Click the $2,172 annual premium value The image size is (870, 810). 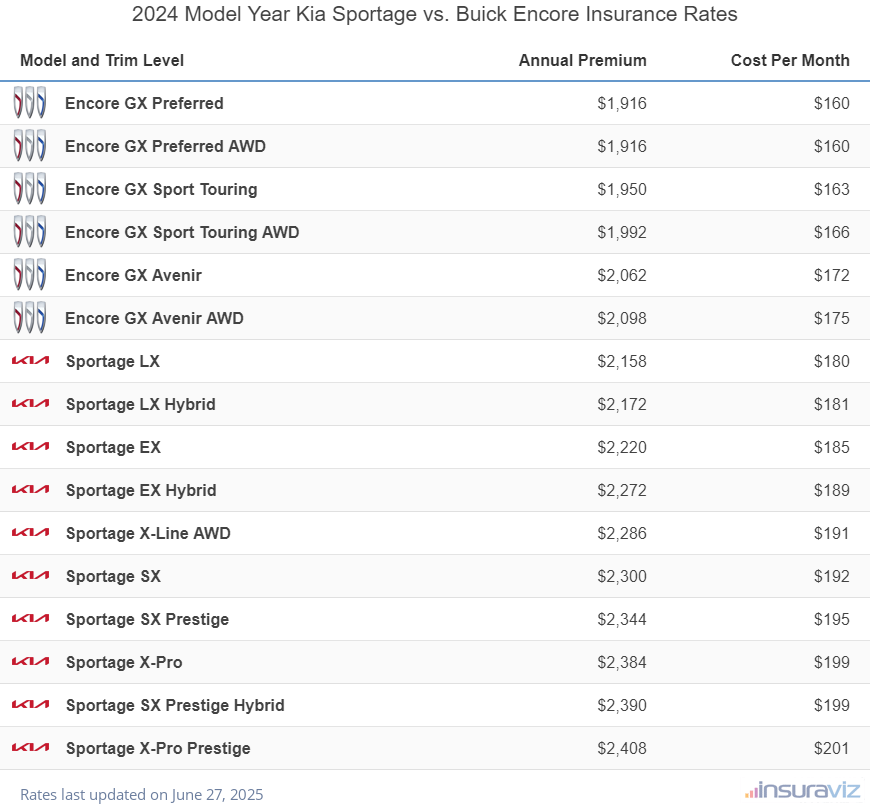622,404
